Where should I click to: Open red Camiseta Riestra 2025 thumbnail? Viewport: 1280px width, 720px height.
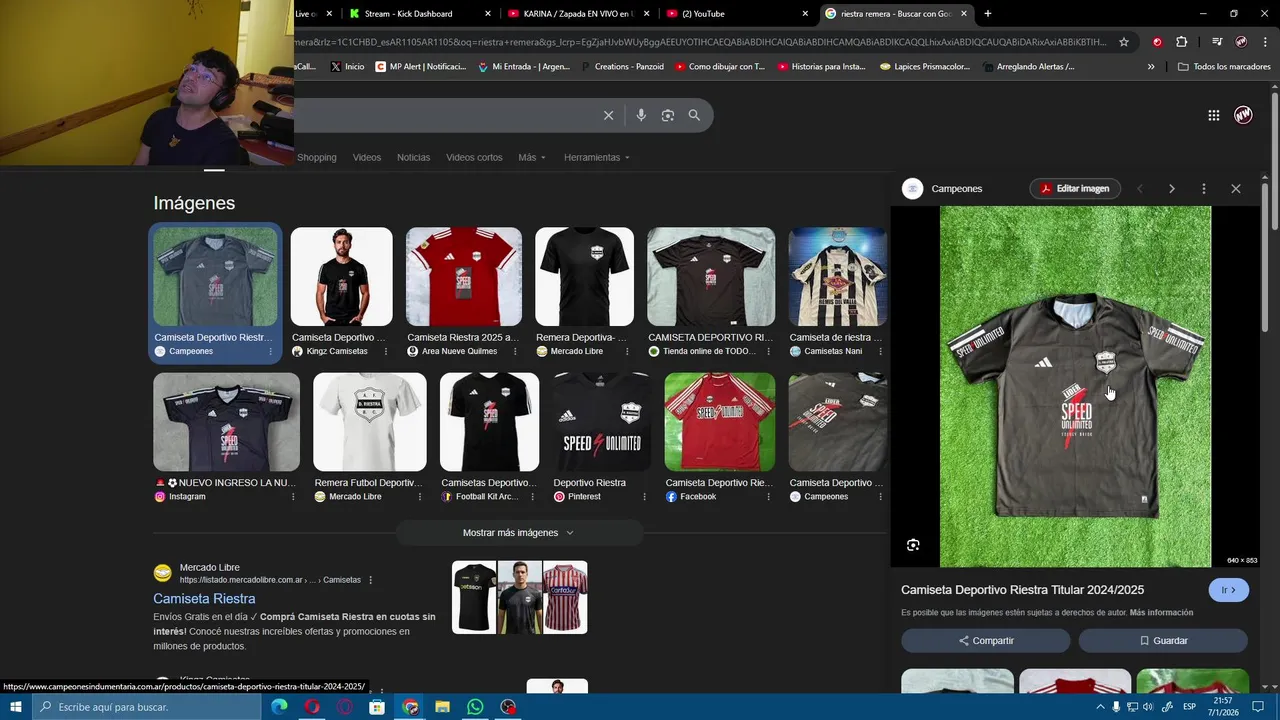pos(463,277)
